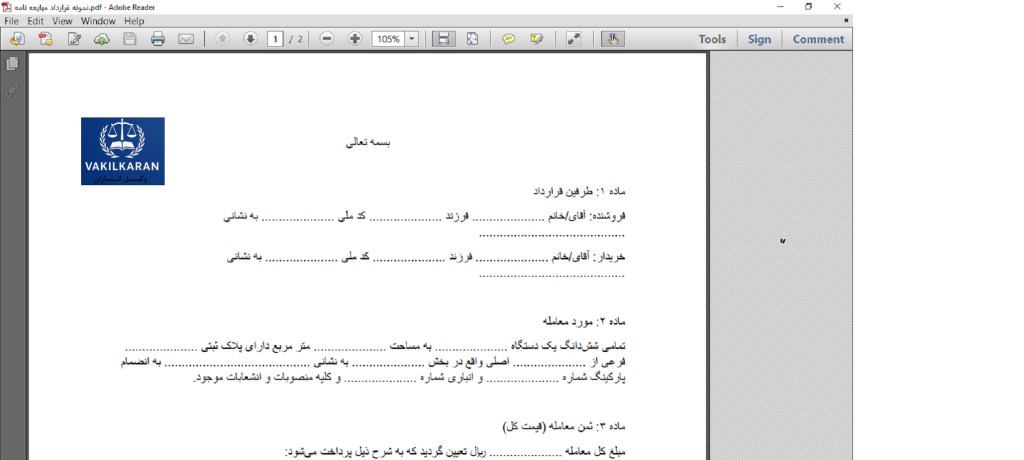
Task: Zoom out with the minus button
Action: [327, 39]
